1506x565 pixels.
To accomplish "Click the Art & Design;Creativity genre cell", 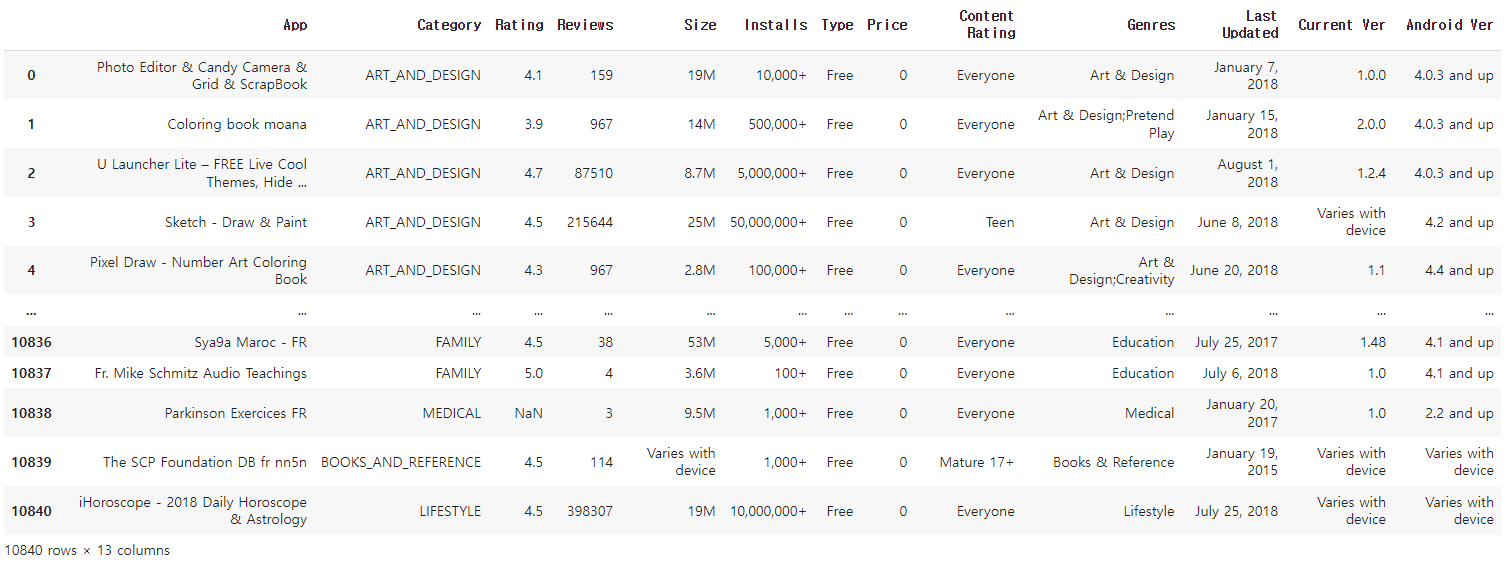I will 1121,270.
